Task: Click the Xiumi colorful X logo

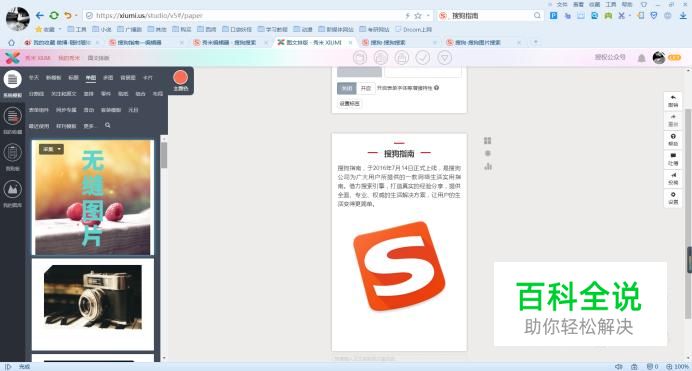Action: 12,57
